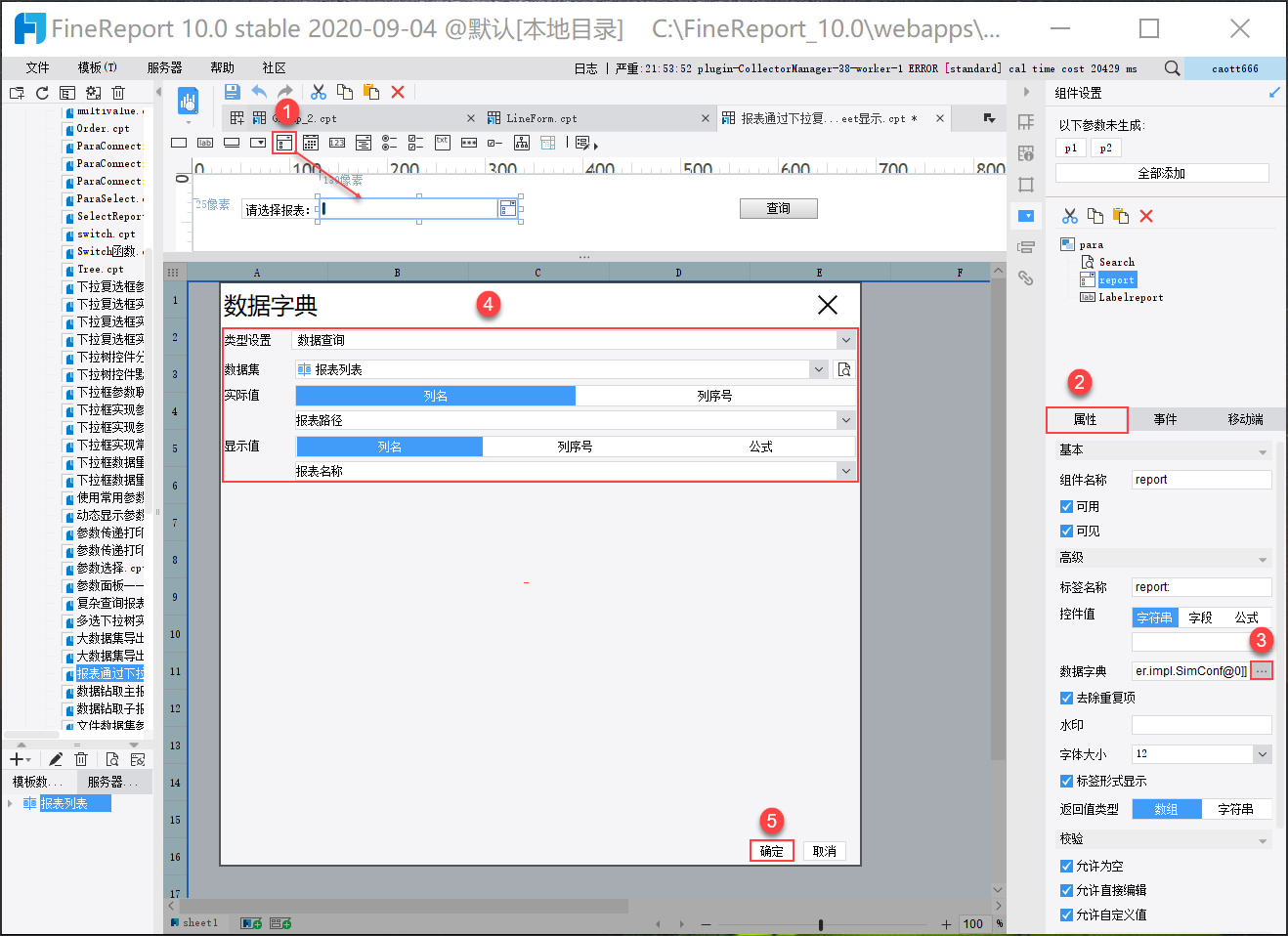
Task: Open the 模板 menu
Action: pyautogui.click(x=97, y=67)
